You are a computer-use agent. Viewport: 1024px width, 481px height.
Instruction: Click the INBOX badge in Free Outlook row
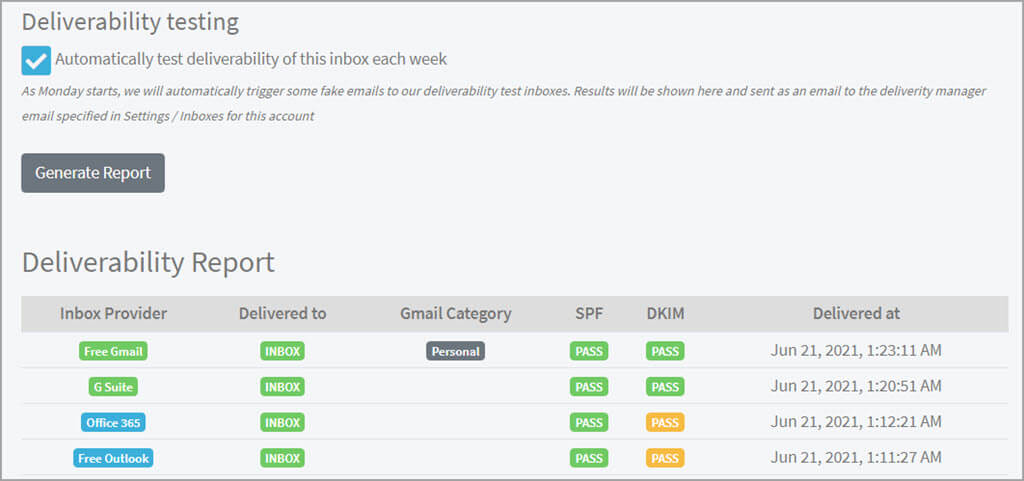point(283,459)
